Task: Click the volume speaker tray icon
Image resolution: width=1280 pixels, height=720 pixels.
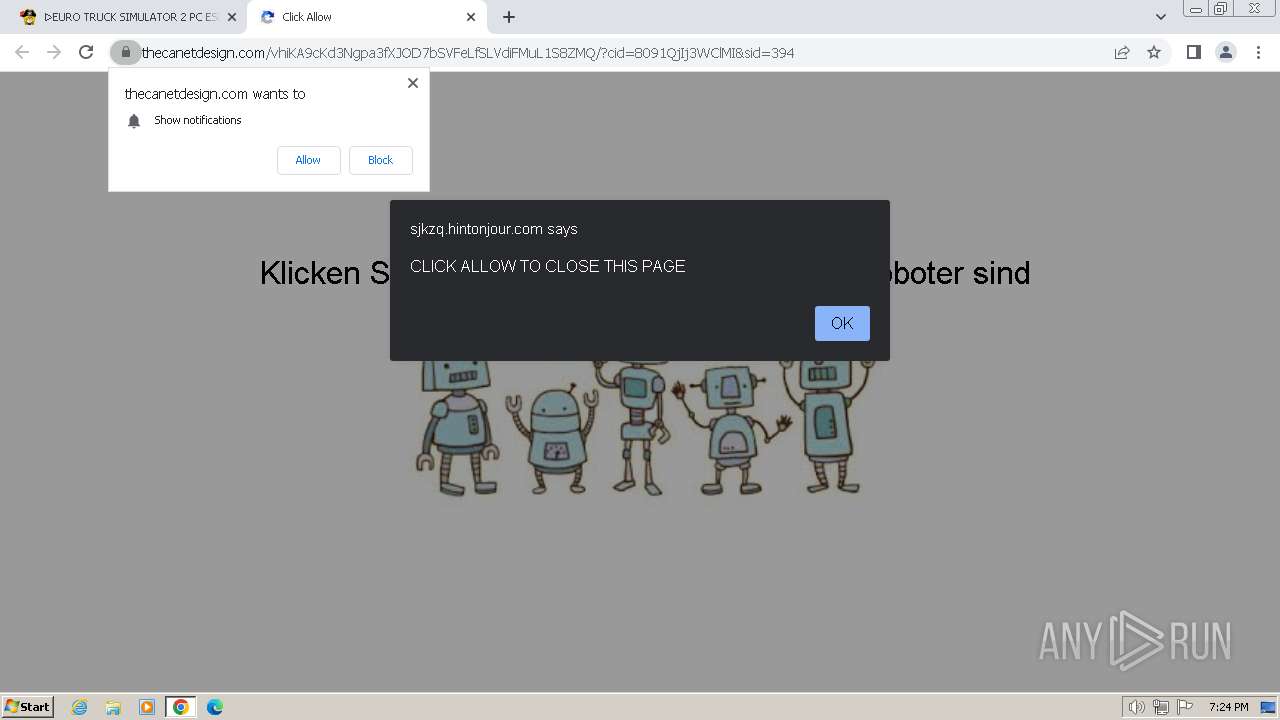Action: (x=1136, y=707)
